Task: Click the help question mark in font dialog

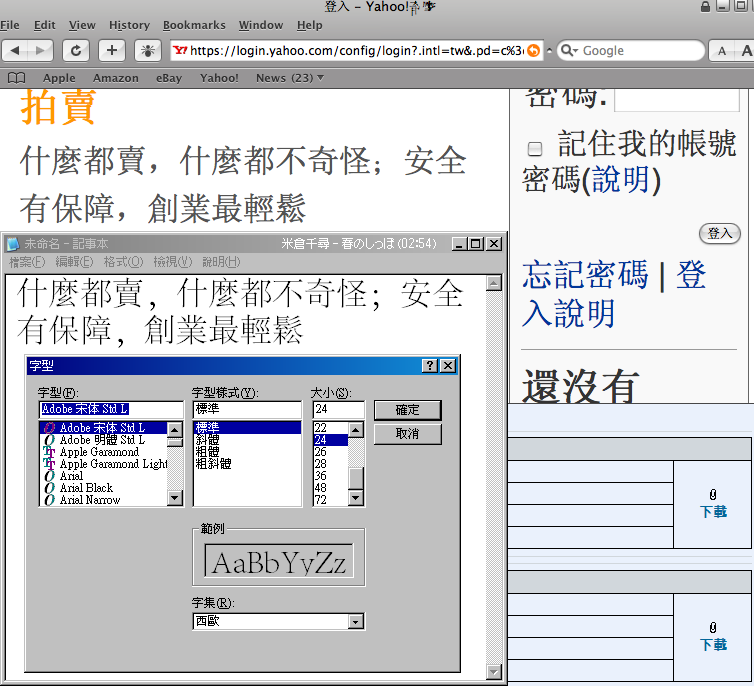Action: (x=430, y=366)
